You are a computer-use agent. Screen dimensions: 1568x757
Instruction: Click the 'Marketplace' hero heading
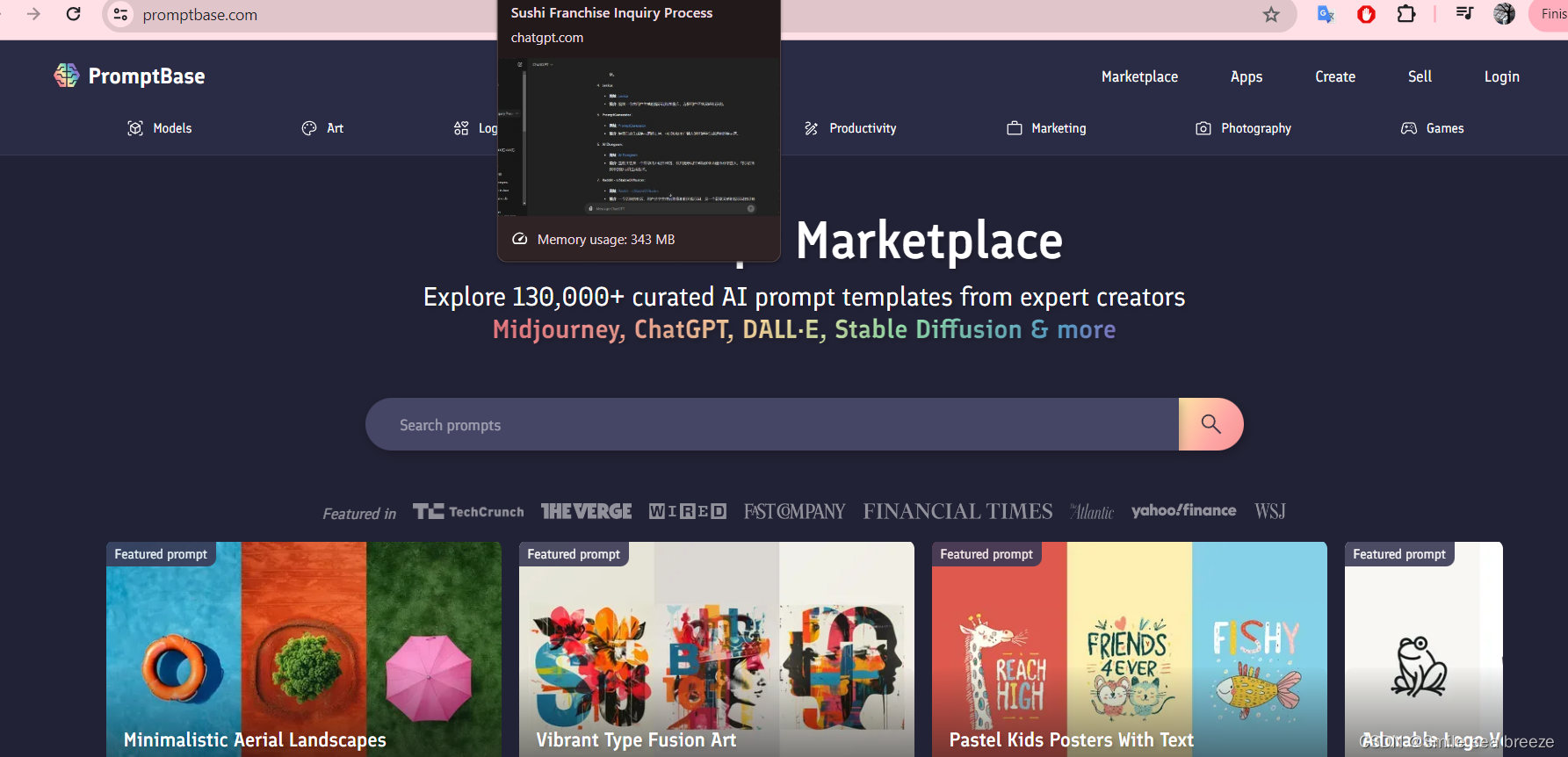coord(929,241)
